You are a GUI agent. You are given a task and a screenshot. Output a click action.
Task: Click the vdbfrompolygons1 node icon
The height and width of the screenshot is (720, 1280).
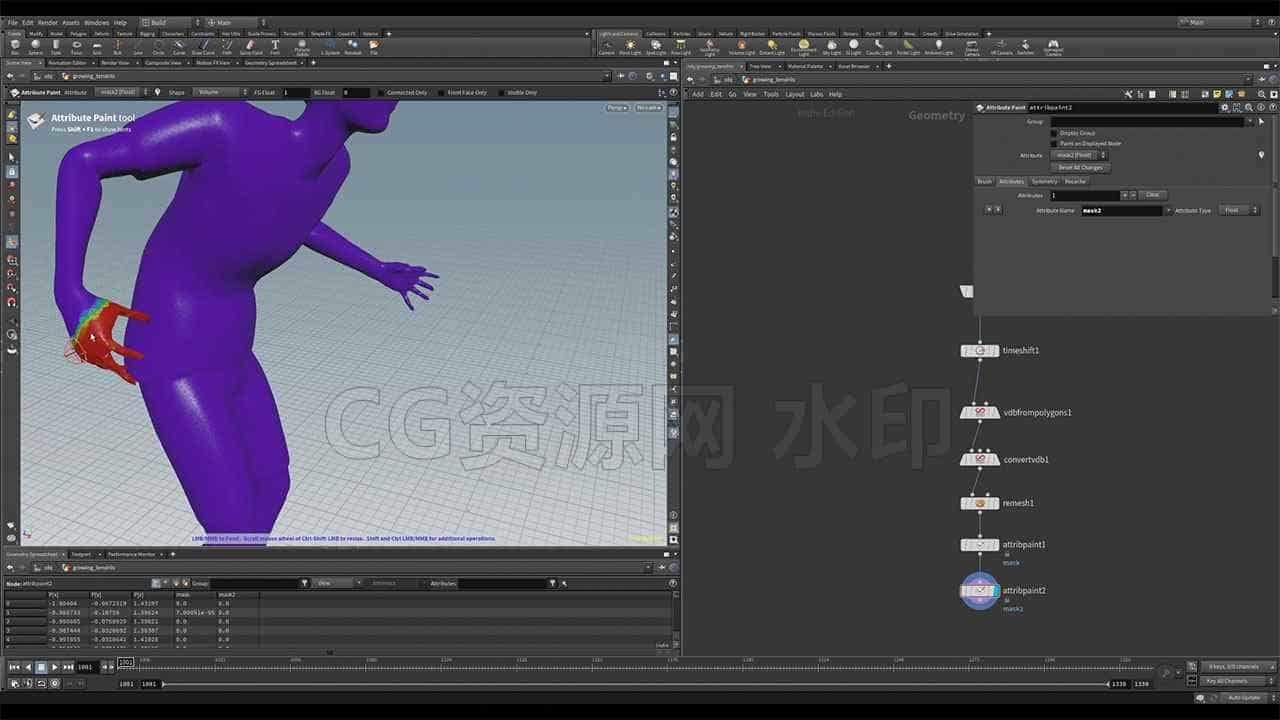(980, 412)
